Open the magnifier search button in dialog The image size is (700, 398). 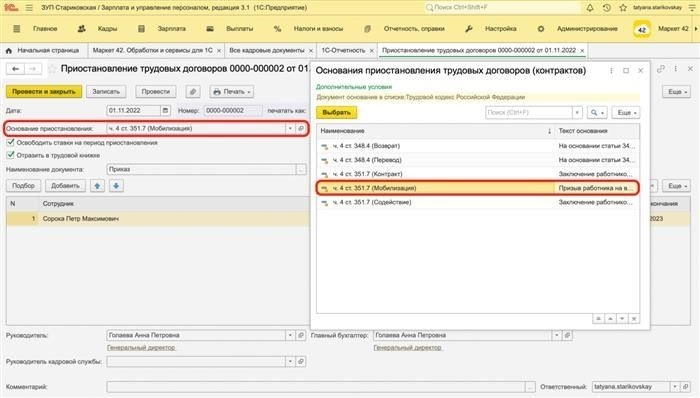(x=597, y=112)
